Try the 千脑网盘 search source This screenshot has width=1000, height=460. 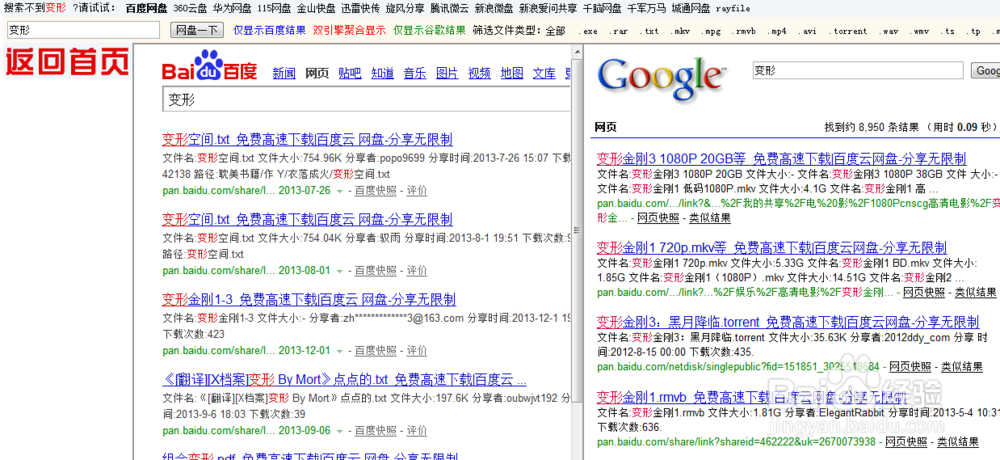(603, 8)
